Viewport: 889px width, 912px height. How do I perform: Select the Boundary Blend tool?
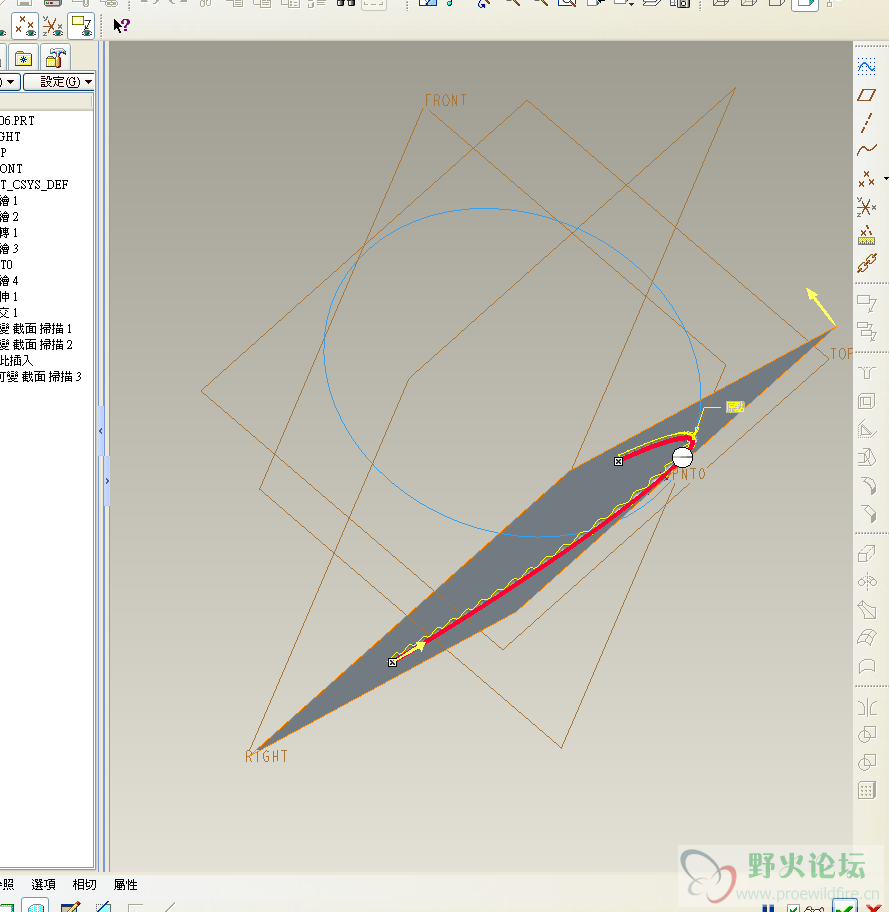[x=866, y=637]
